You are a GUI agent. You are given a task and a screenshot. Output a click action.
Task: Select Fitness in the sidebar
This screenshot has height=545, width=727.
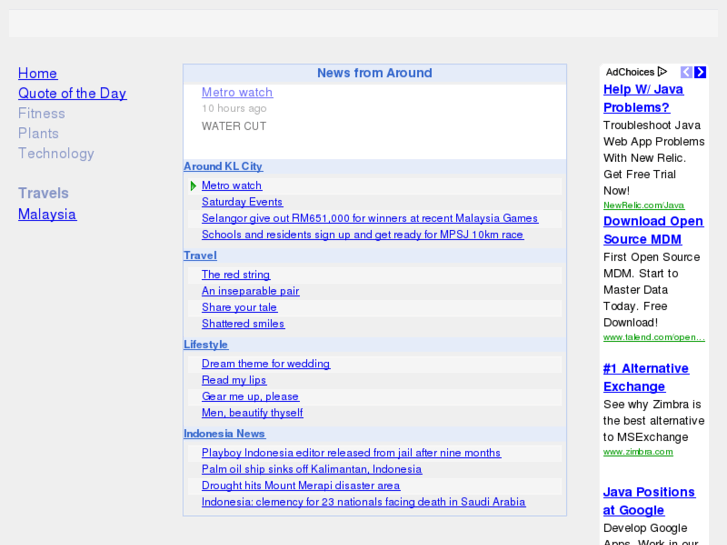(42, 113)
